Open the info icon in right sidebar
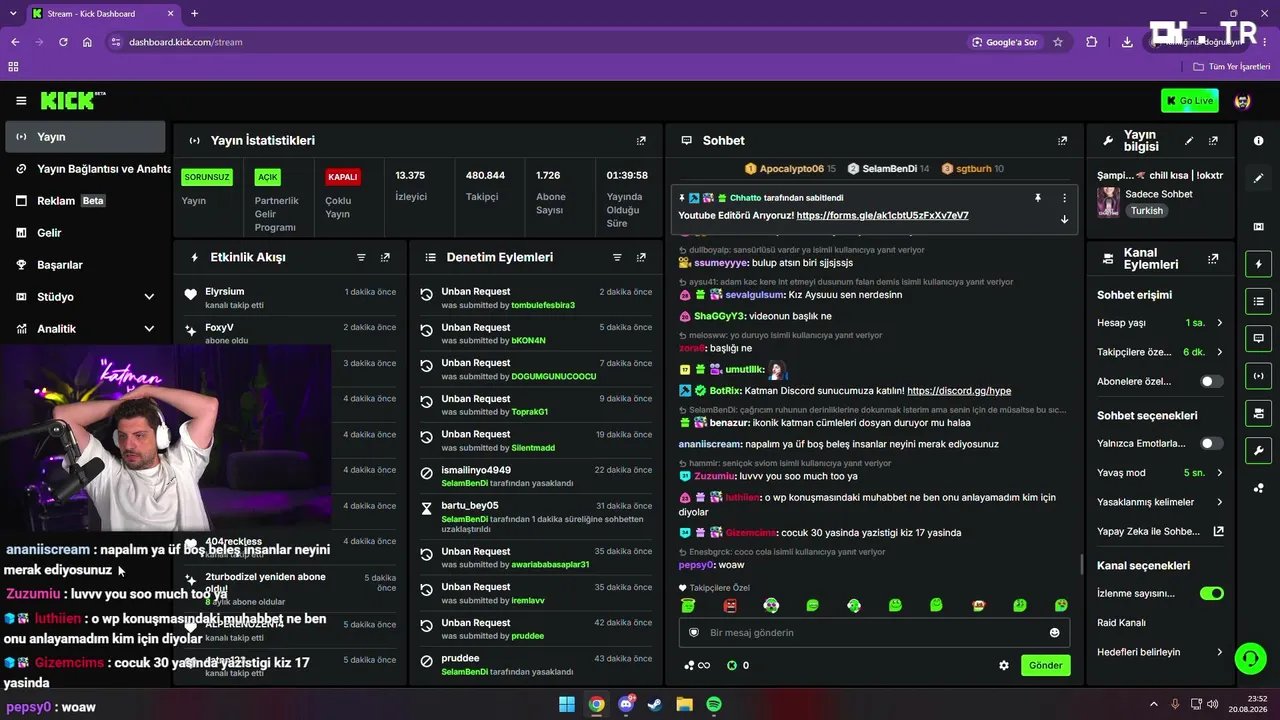Image resolution: width=1280 pixels, height=720 pixels. (x=1258, y=141)
